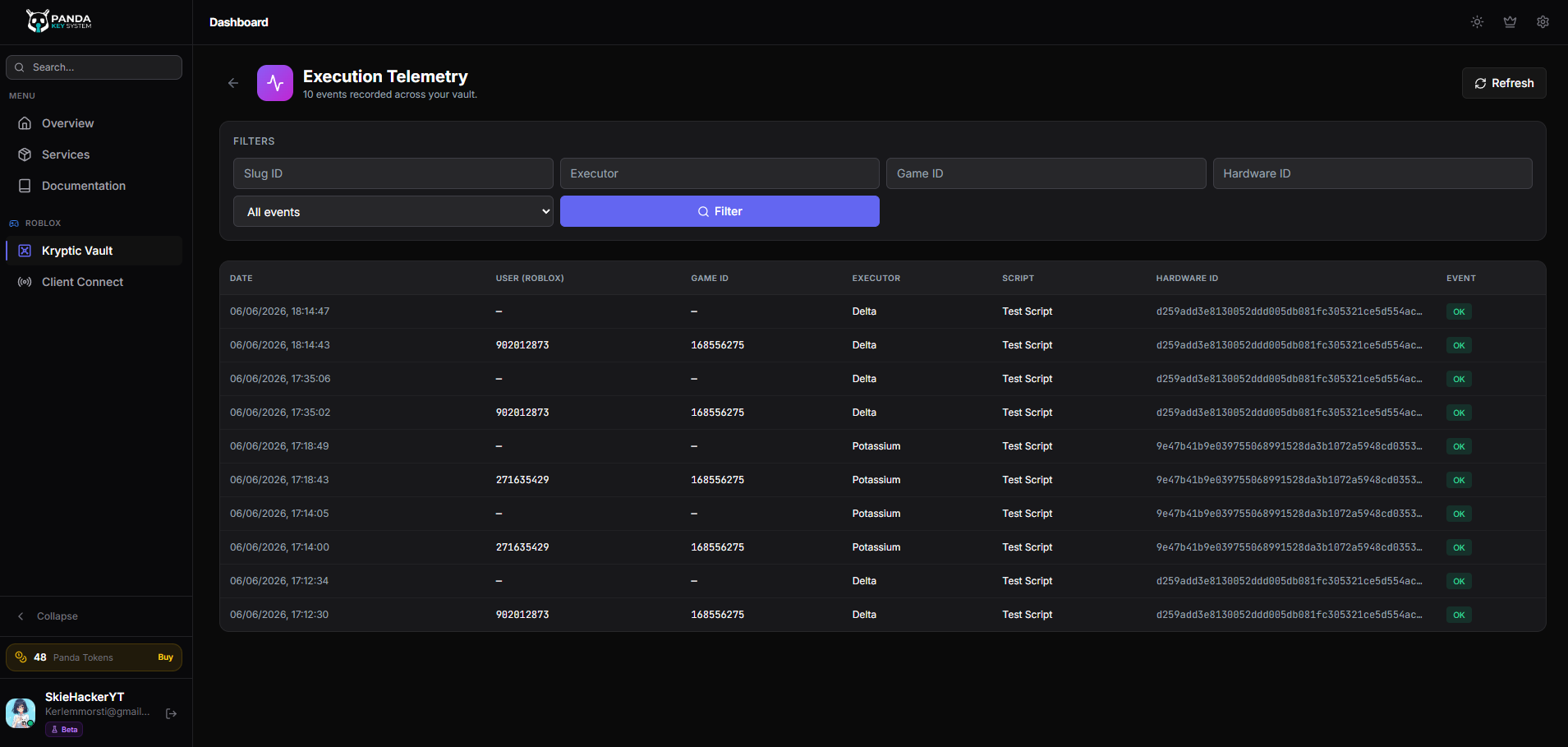
Task: Click Test Script in the 17:12:30 row
Action: 1028,615
